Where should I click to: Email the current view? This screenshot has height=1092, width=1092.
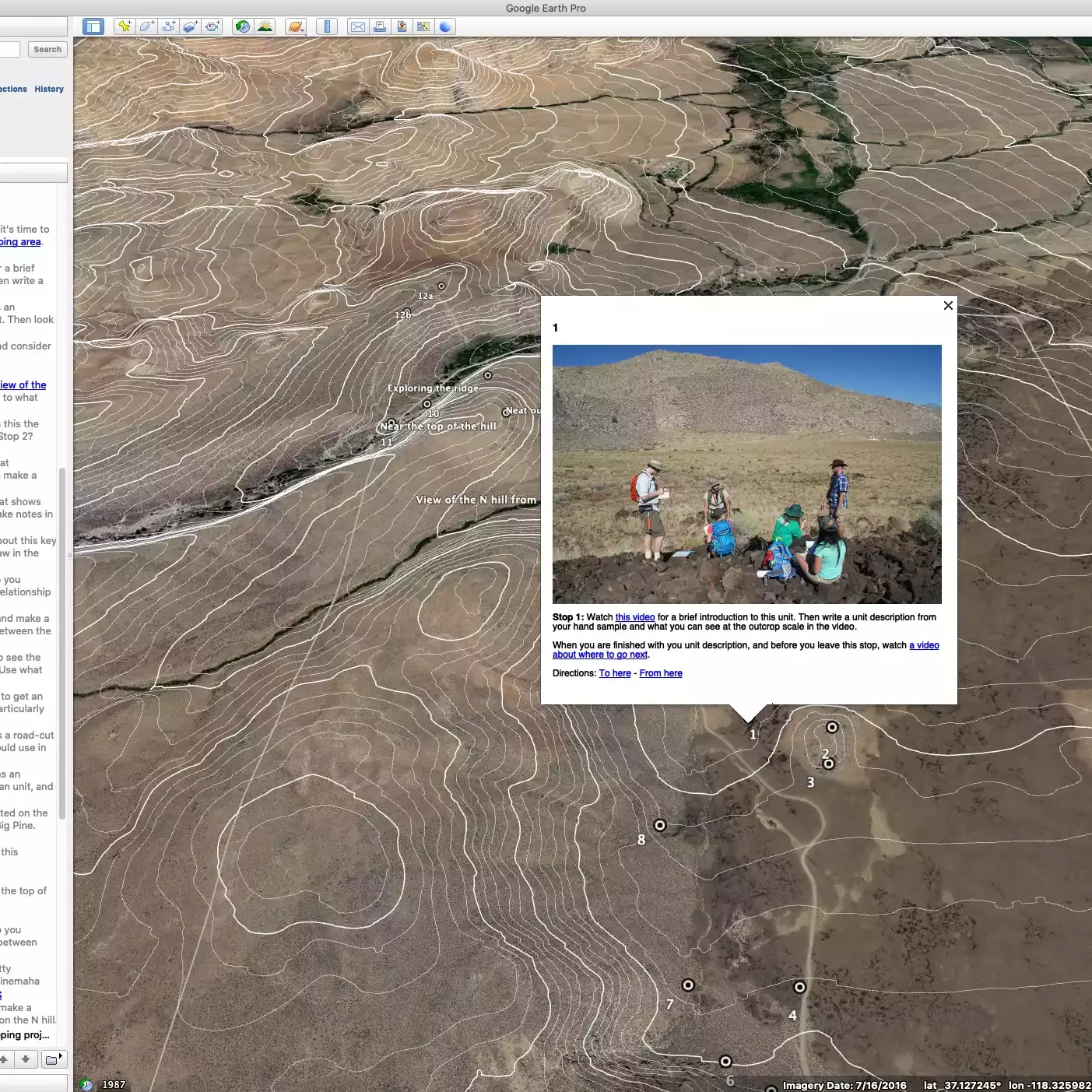357,26
